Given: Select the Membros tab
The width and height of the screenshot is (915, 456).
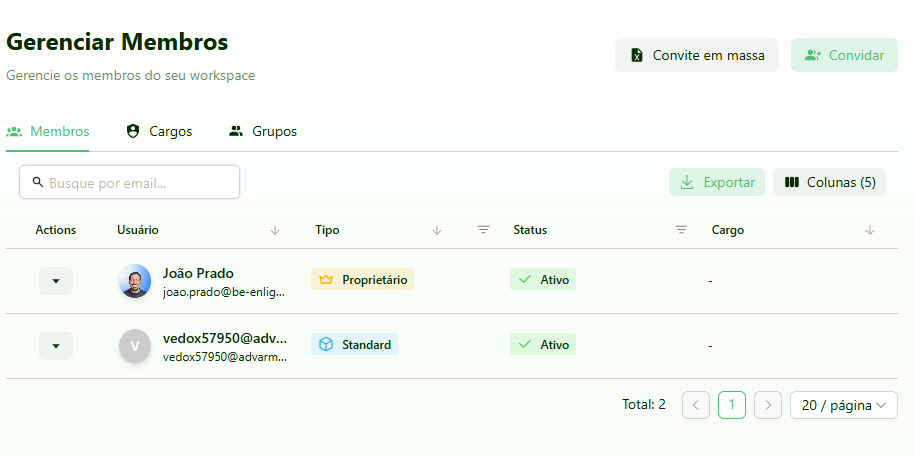Looking at the screenshot, I should click(x=48, y=131).
